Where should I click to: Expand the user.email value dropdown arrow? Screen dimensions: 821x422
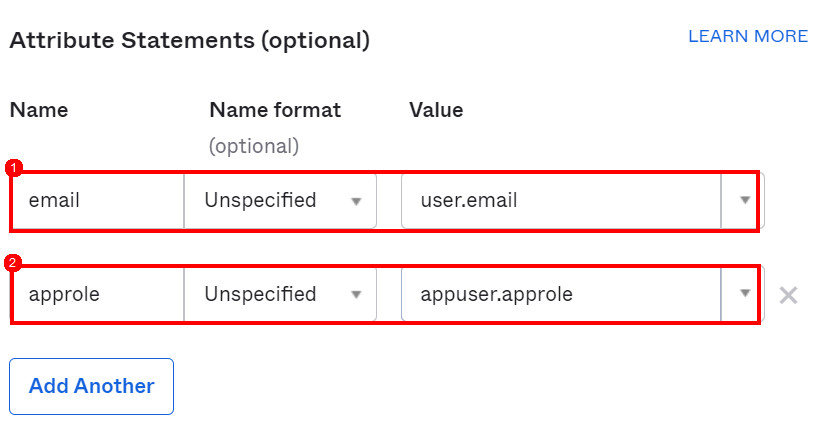coord(744,200)
